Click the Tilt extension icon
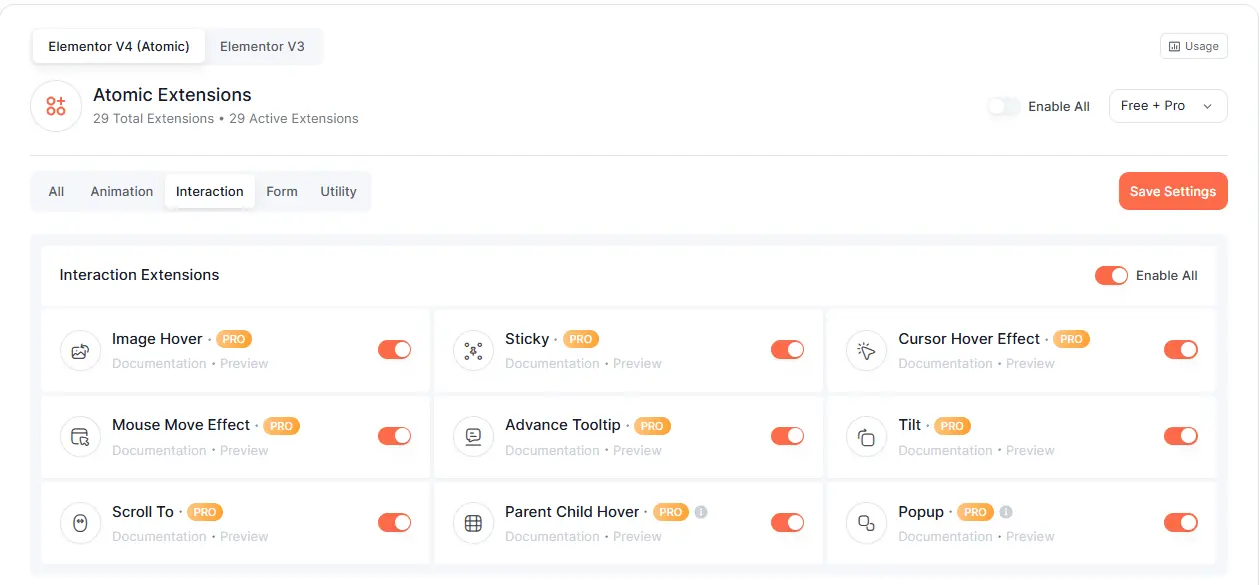Viewport: 1260px width, 585px height. [x=867, y=437]
